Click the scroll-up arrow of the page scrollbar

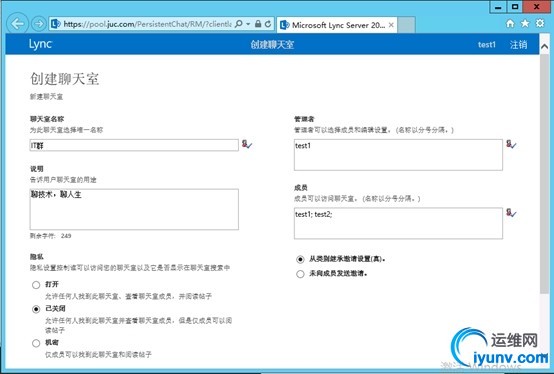tap(544, 46)
